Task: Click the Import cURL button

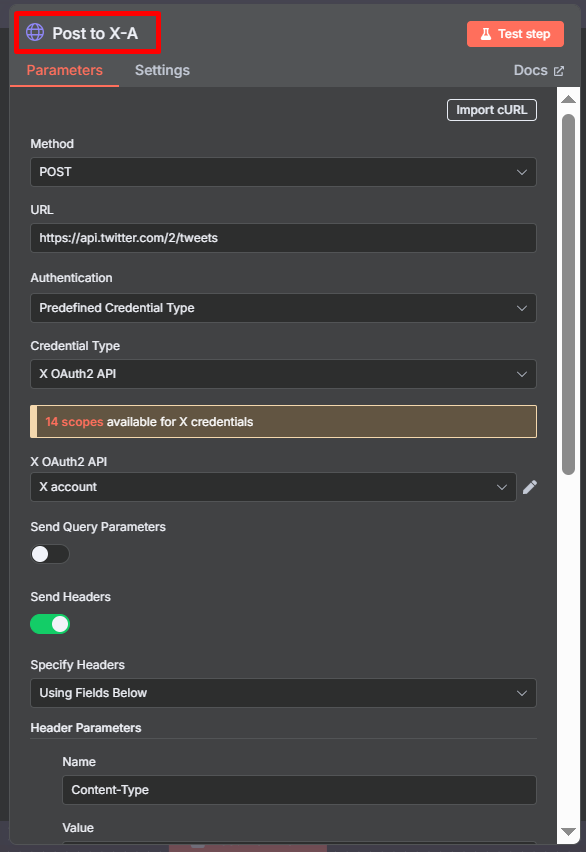Action: point(491,110)
